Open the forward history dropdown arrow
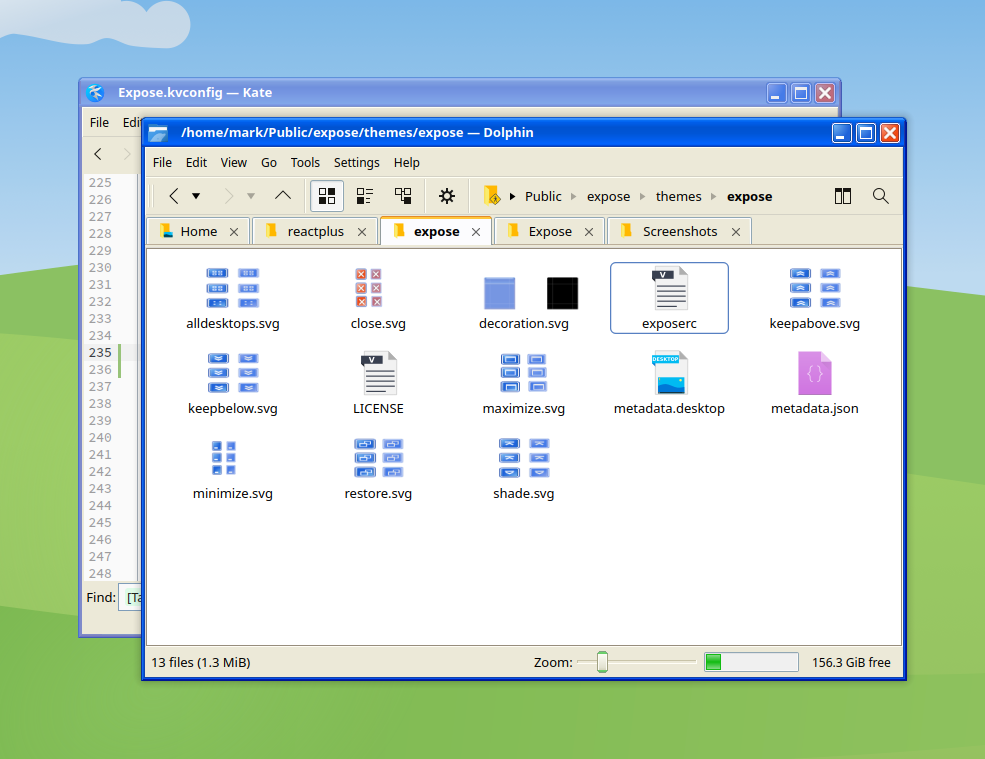Screen dimensions: 985x759 (x=251, y=196)
